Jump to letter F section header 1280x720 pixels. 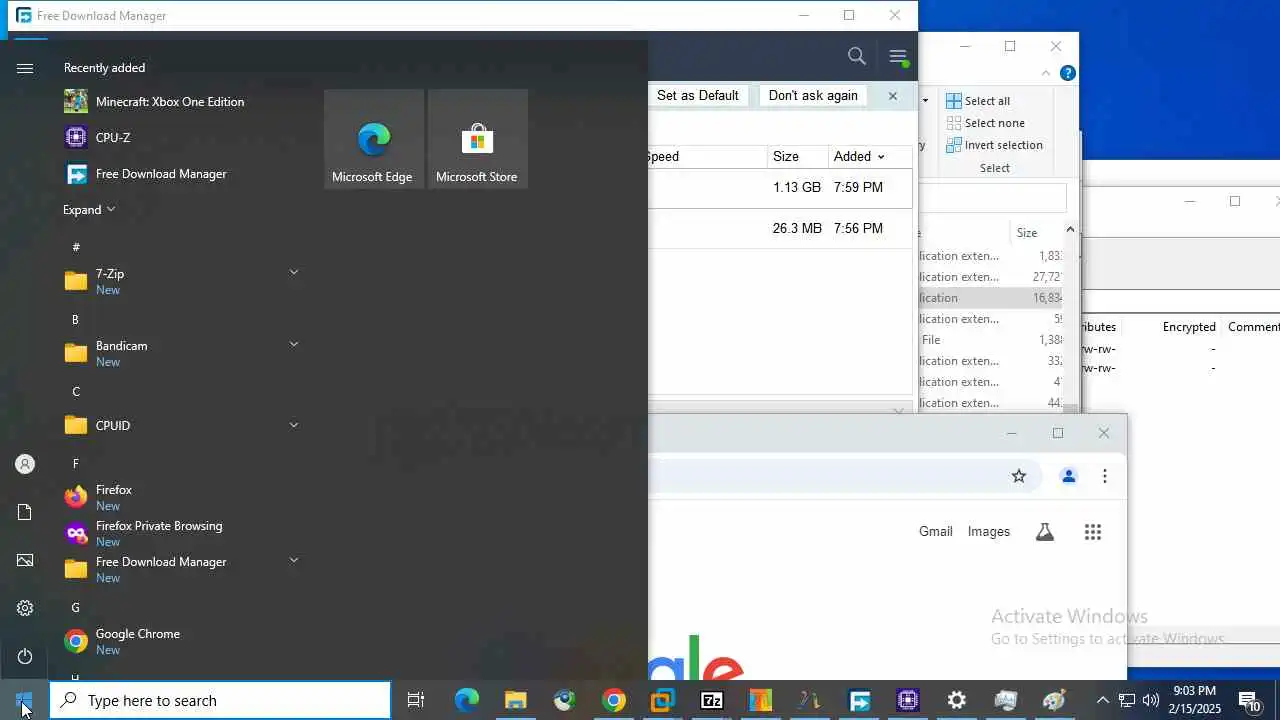[x=76, y=464]
